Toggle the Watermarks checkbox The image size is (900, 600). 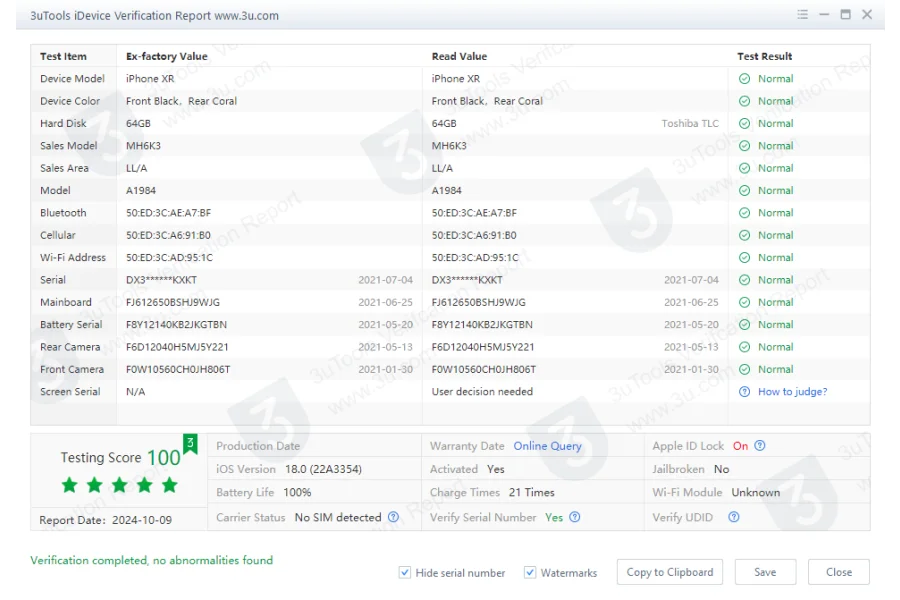point(530,572)
